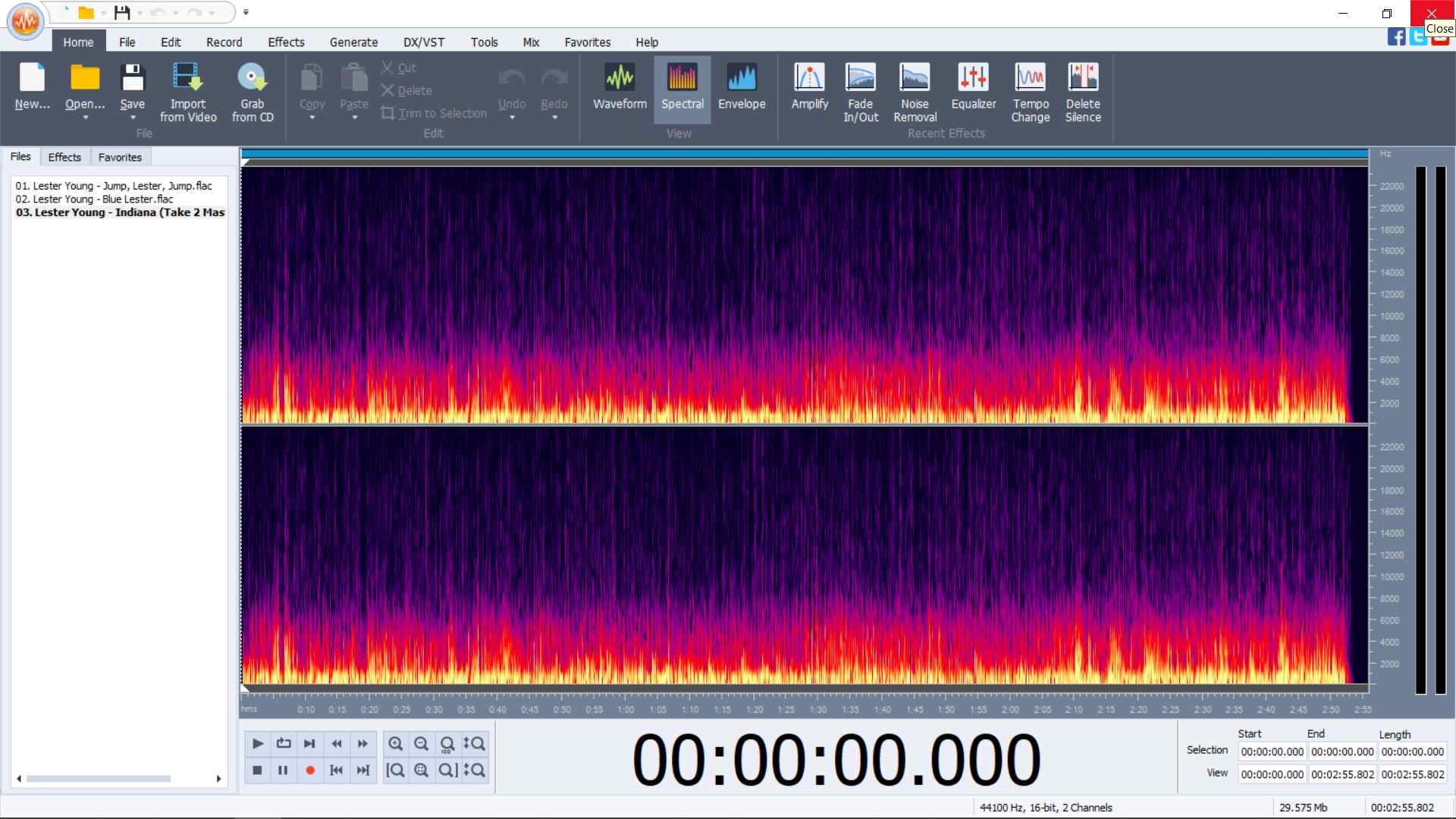The width and height of the screenshot is (1456, 819).
Task: Expand the Save dropdown arrow
Action: (x=133, y=118)
